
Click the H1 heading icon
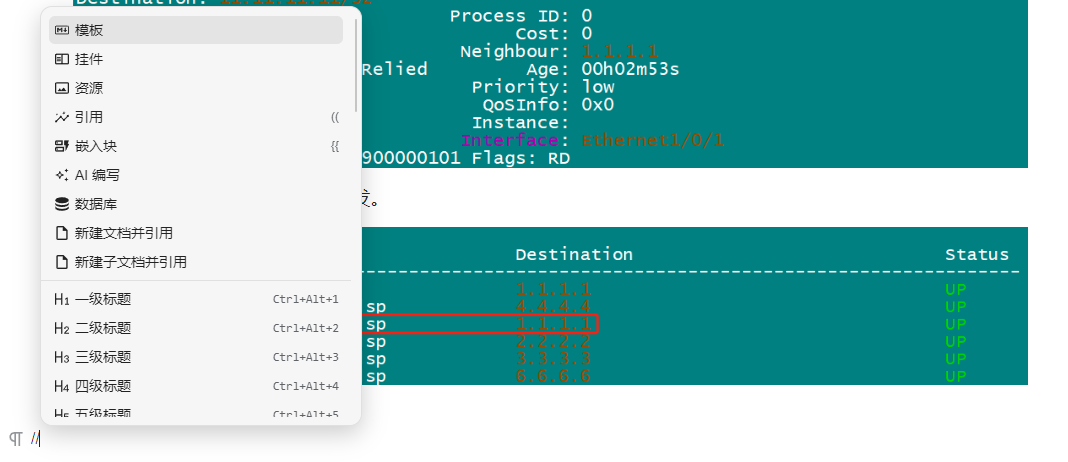(x=61, y=299)
